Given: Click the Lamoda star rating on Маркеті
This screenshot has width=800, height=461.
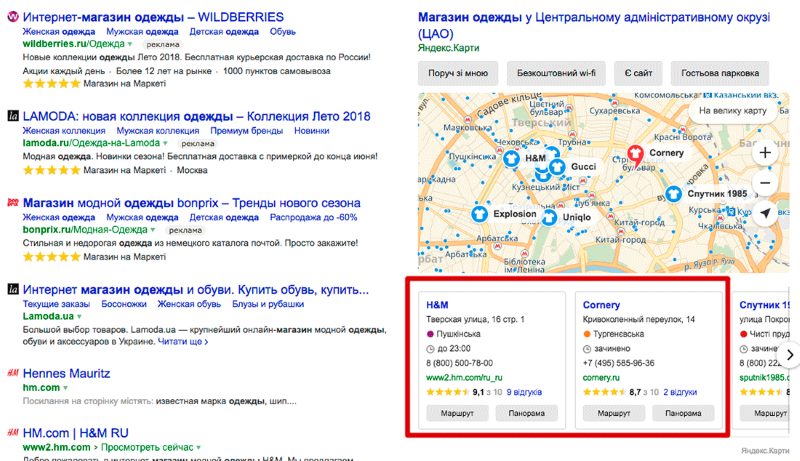Looking at the screenshot, I should tap(52, 170).
